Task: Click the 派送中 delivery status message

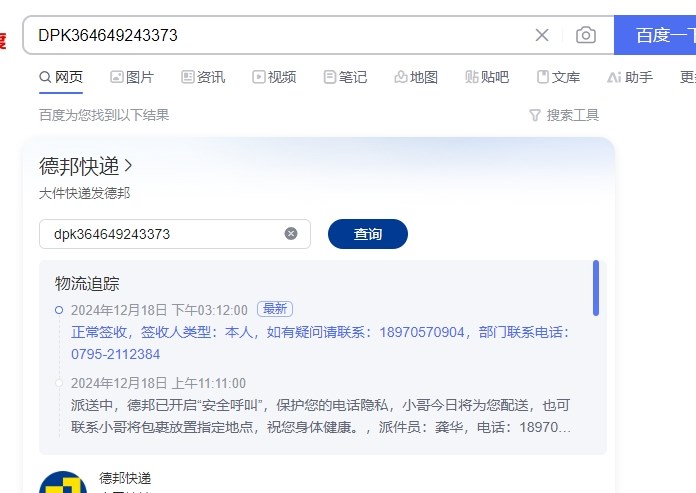Action: click(x=320, y=416)
